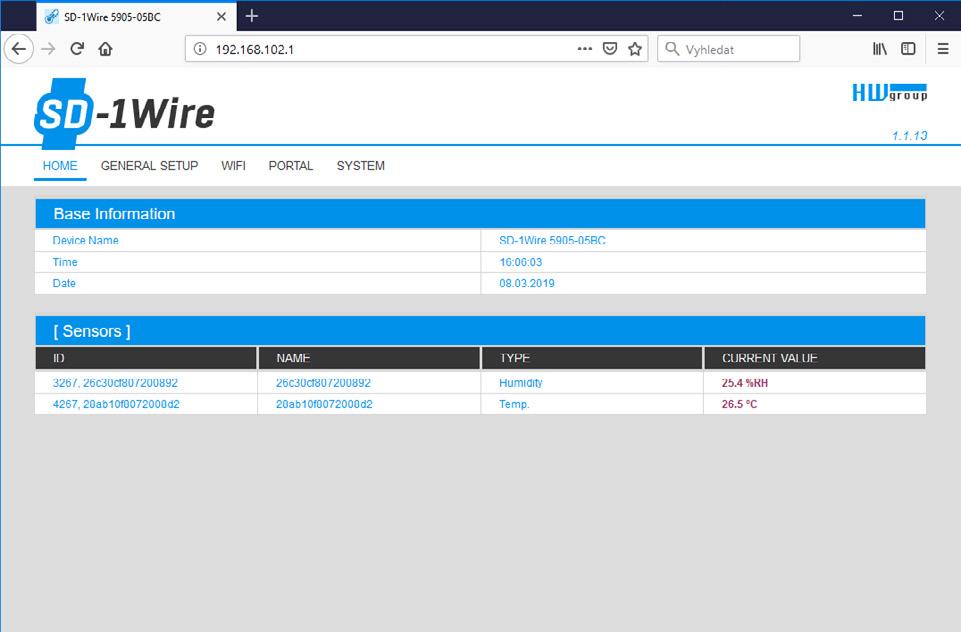Open page actions three-dot menu

585,49
